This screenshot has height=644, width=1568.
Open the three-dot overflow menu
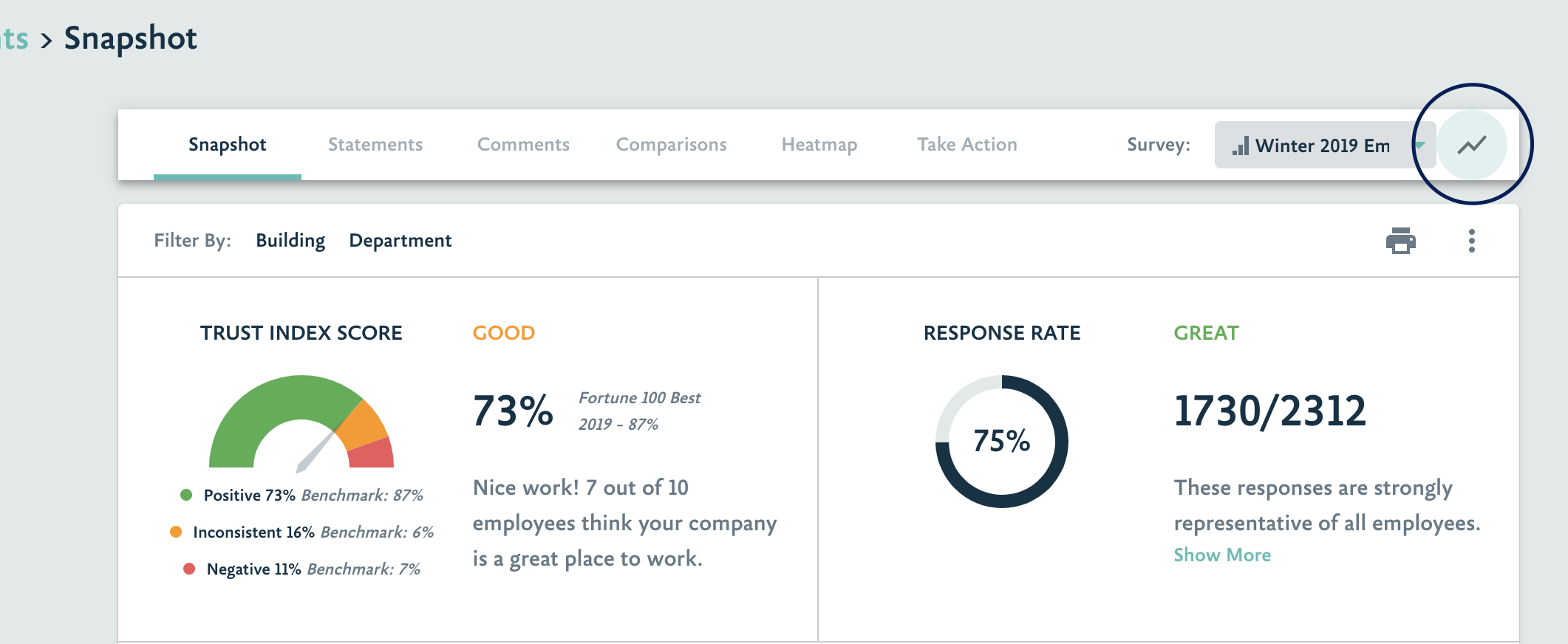coord(1473,241)
